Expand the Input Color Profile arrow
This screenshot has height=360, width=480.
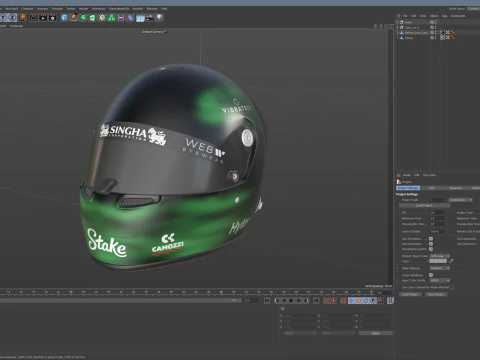tap(398, 280)
